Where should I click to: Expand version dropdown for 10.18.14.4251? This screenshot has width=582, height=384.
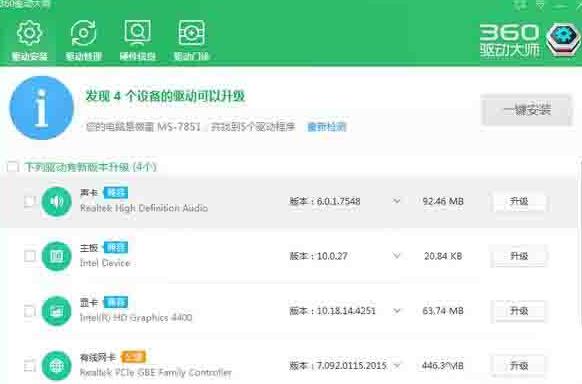coord(396,311)
